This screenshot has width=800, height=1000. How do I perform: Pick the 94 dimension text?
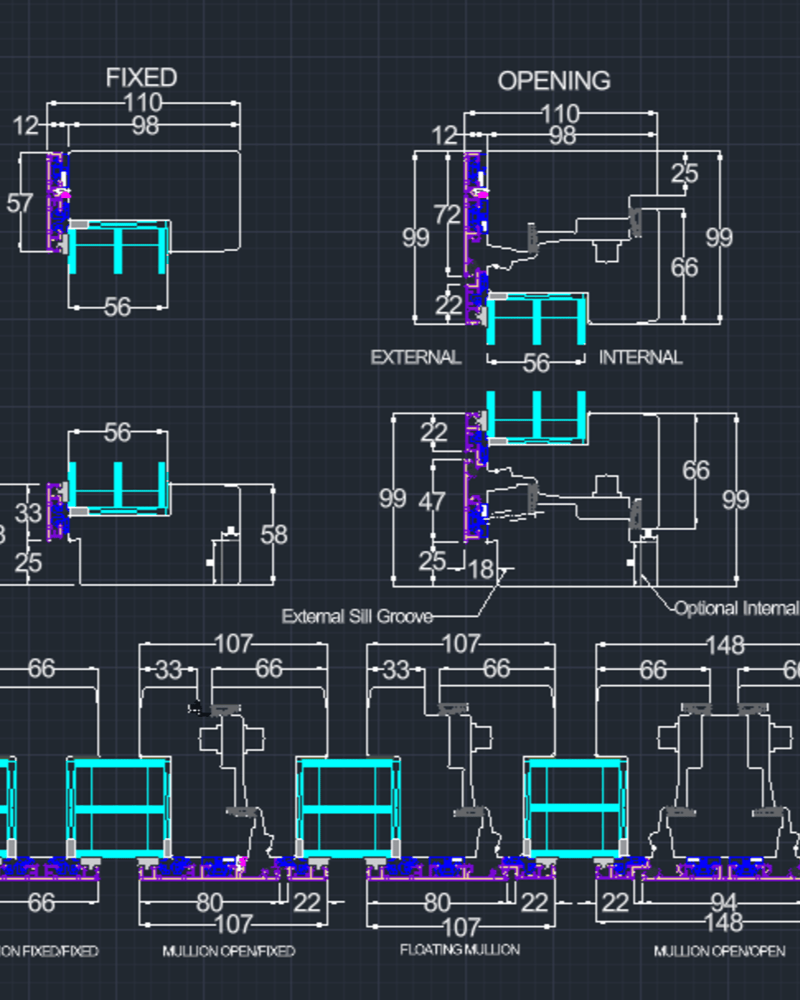tap(711, 903)
